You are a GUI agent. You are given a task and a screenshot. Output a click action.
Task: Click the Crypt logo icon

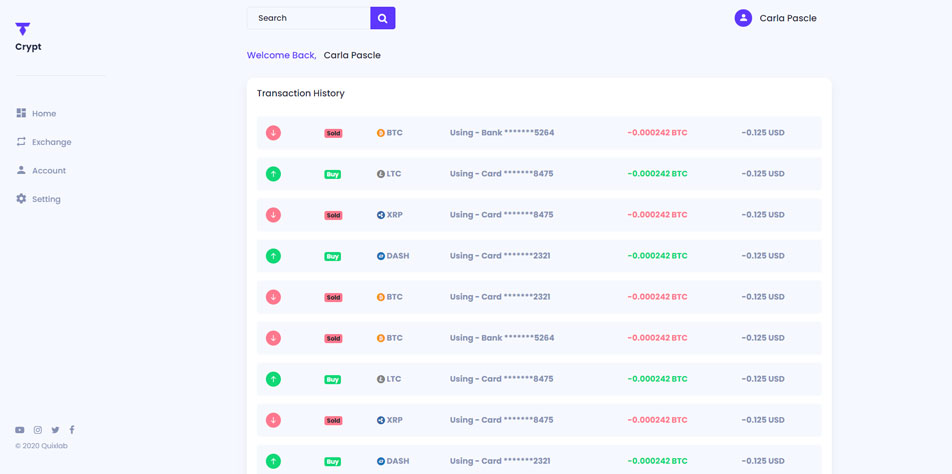(x=22, y=29)
